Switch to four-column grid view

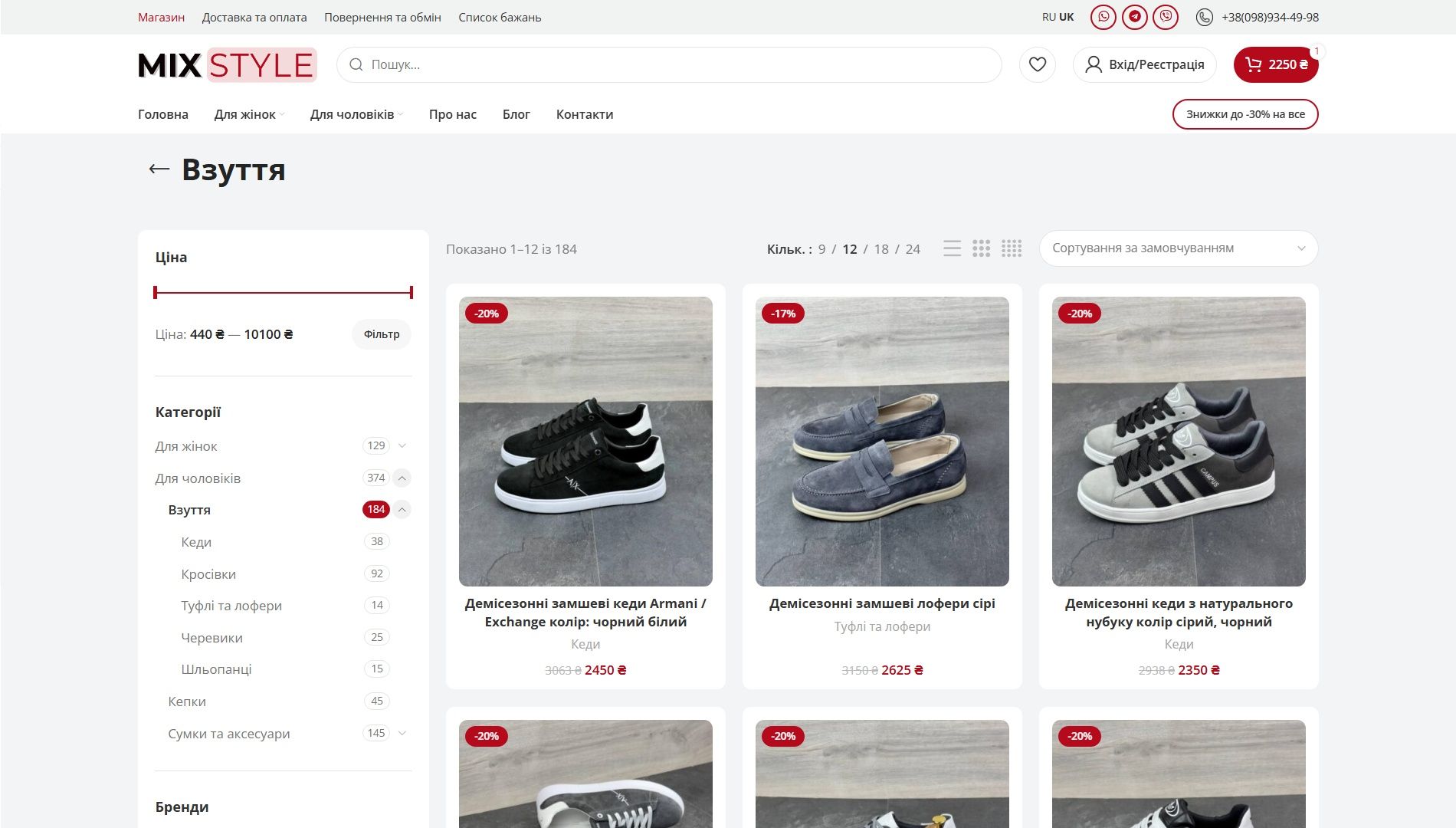(1012, 248)
